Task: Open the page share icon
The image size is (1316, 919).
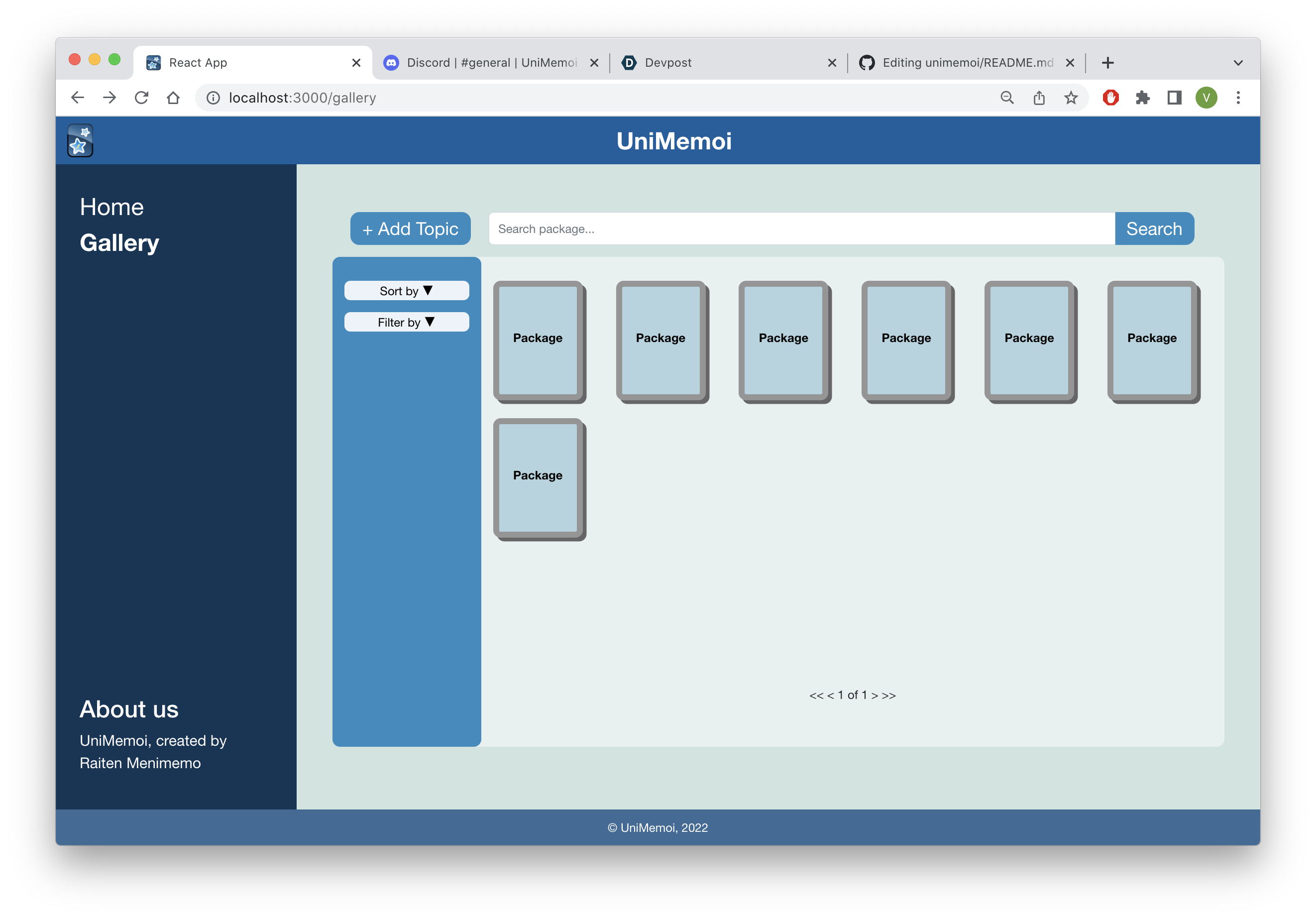Action: tap(1039, 98)
